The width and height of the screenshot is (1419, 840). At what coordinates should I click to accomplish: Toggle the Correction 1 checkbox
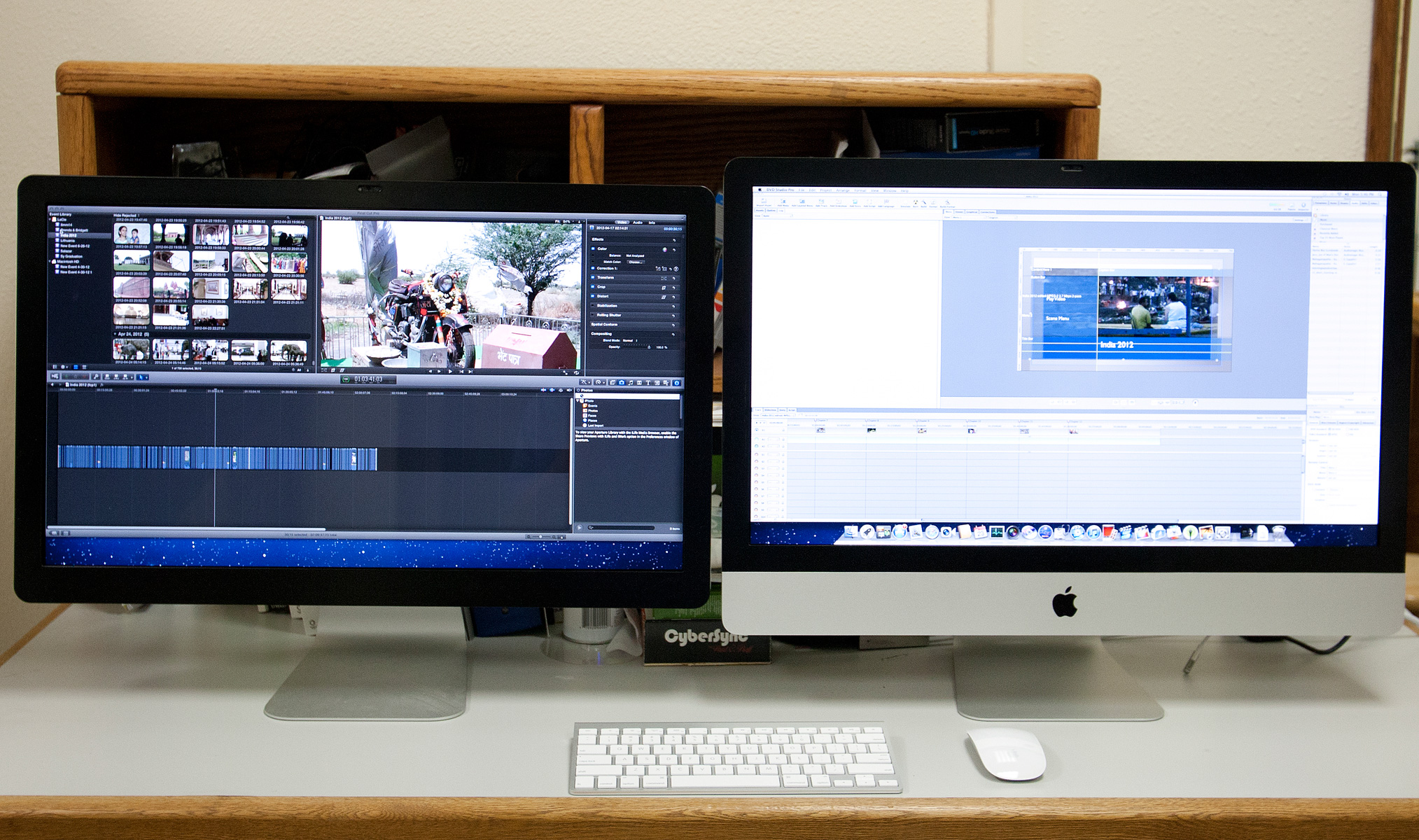pos(593,268)
